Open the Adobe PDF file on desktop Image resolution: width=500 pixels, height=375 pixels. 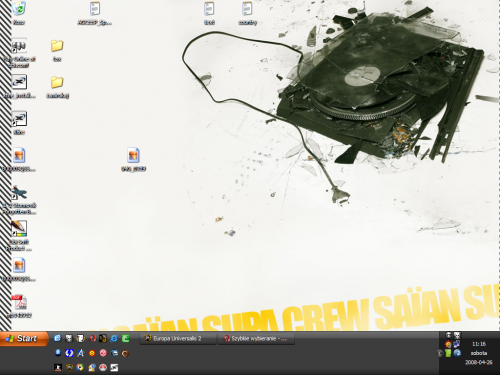(x=19, y=306)
